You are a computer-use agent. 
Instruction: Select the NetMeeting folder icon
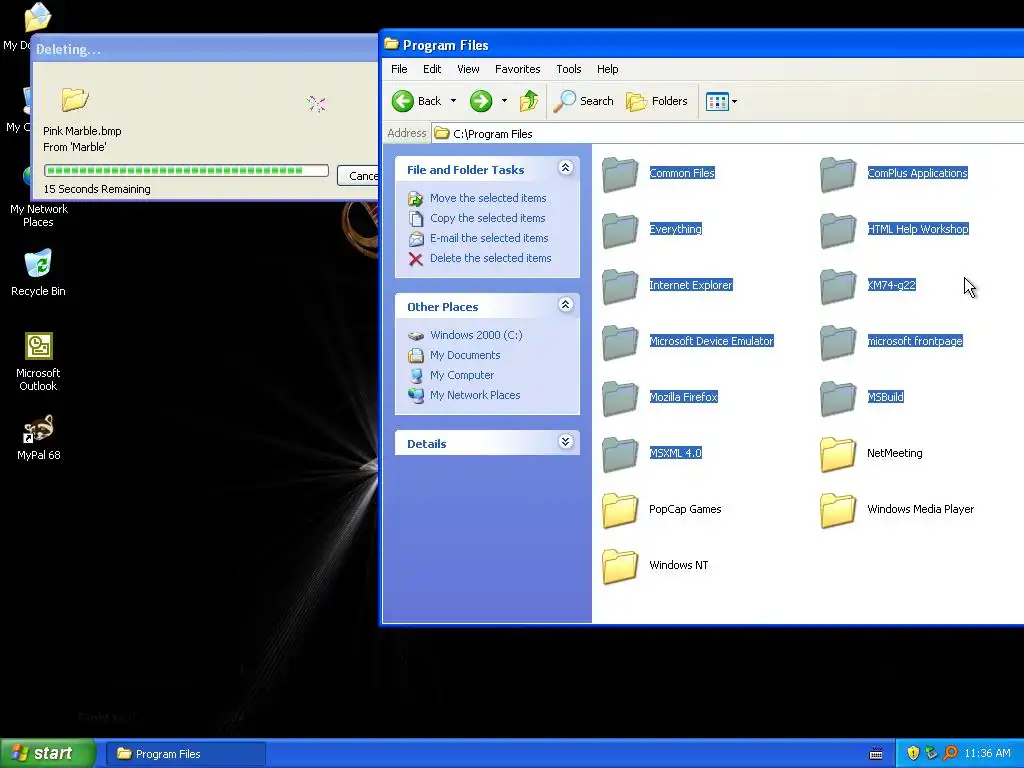[x=838, y=455]
